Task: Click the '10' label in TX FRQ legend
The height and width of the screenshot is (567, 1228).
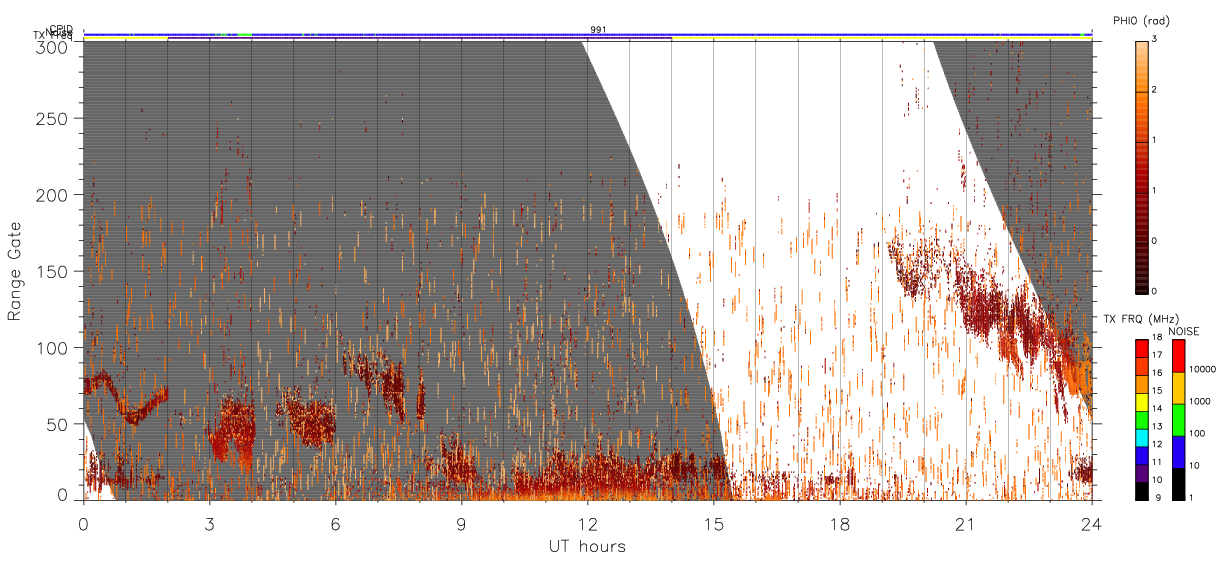Action: tap(1157, 480)
